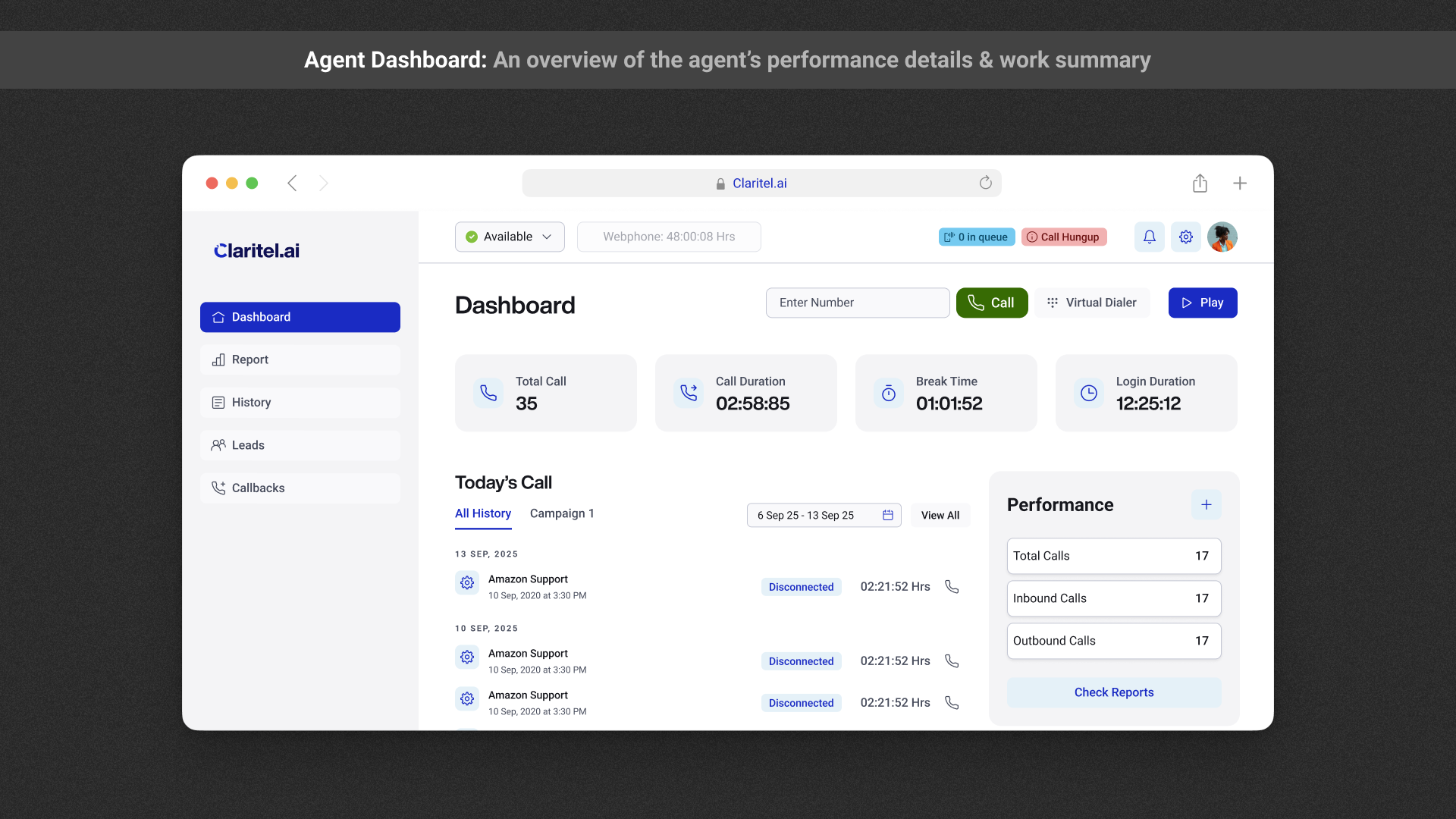The width and height of the screenshot is (1456, 819).
Task: Switch to the Campaign 1 tab
Action: point(561,513)
